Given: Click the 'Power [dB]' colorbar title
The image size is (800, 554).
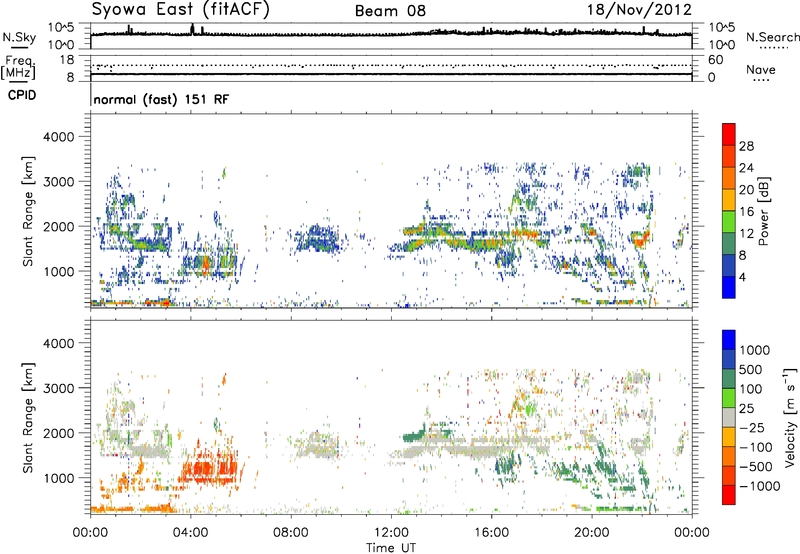Looking at the screenshot, I should (x=763, y=211).
